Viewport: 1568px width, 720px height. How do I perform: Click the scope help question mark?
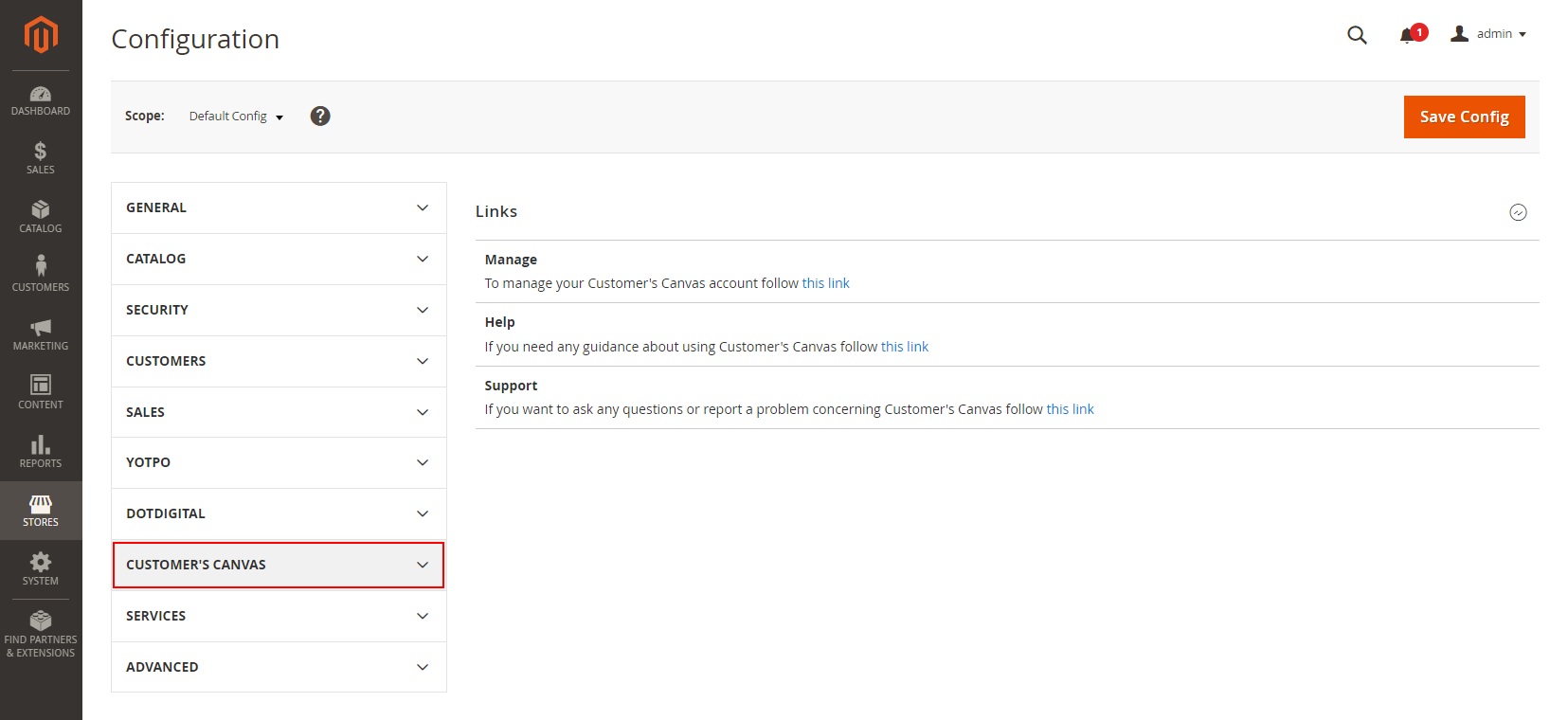point(320,116)
